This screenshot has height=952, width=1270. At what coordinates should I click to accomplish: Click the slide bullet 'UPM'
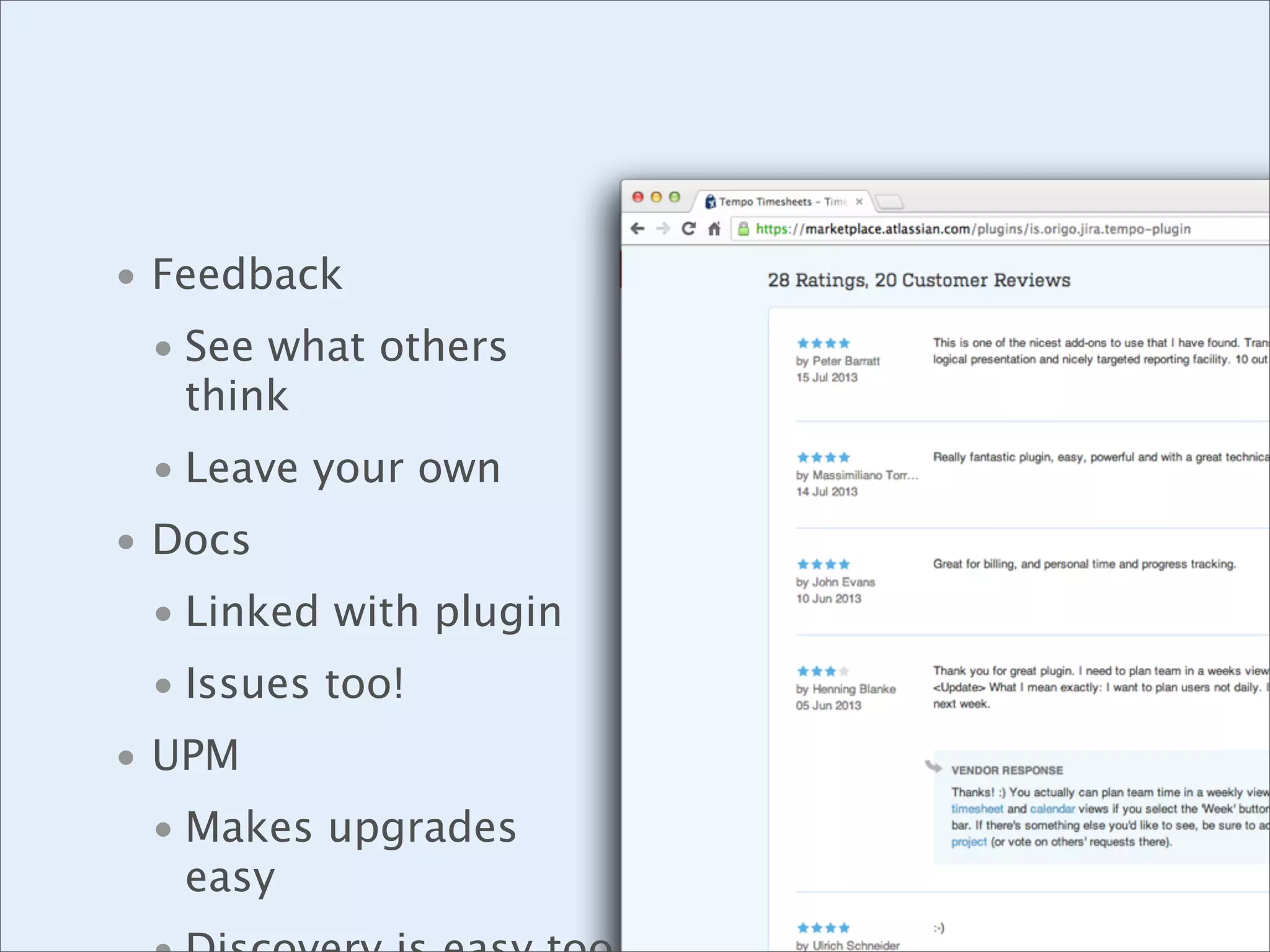pyautogui.click(x=196, y=755)
